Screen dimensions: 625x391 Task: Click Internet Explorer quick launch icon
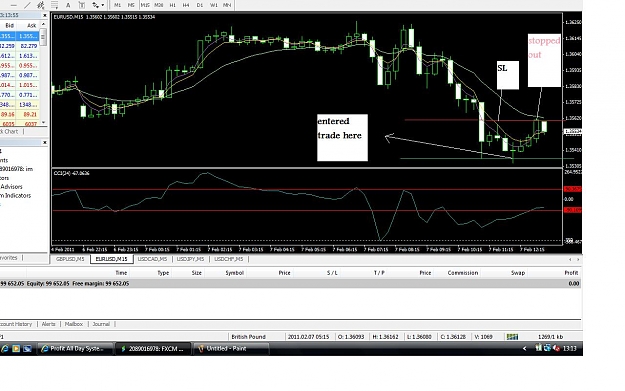[5, 348]
